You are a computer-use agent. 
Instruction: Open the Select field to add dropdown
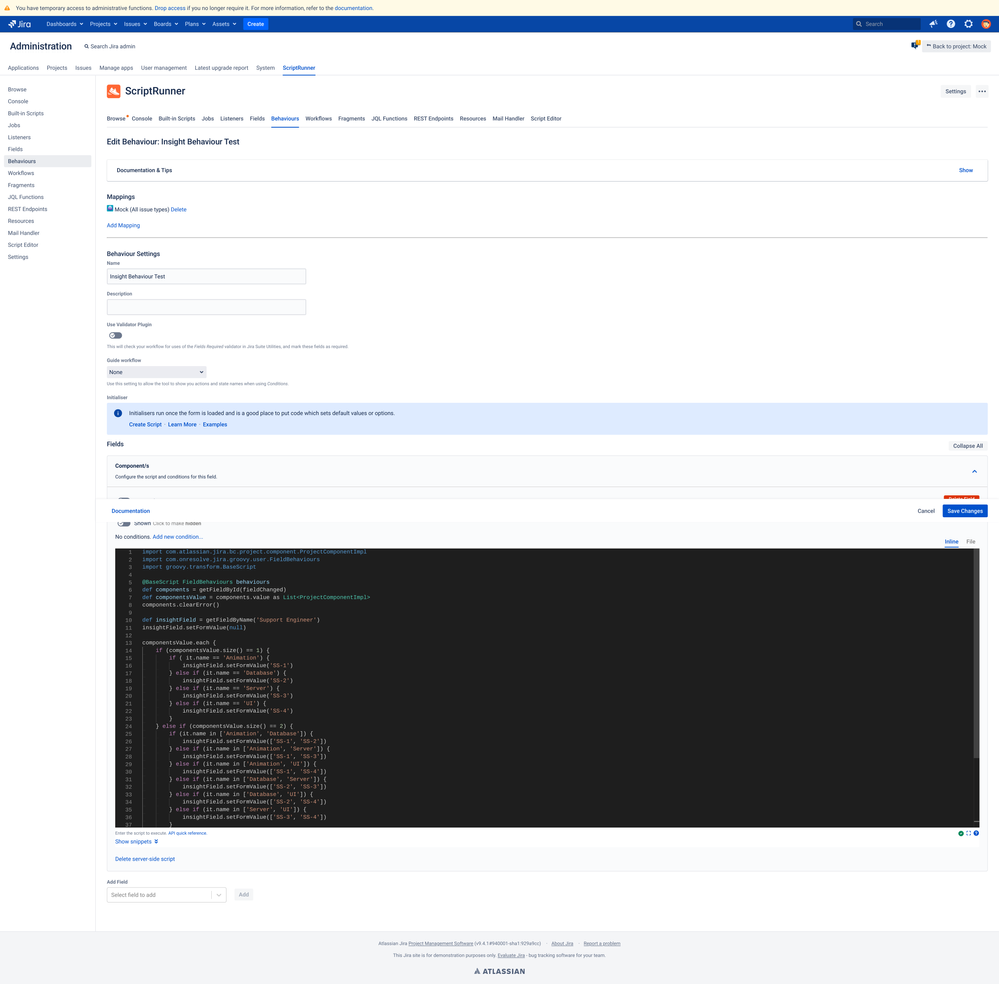pos(165,894)
